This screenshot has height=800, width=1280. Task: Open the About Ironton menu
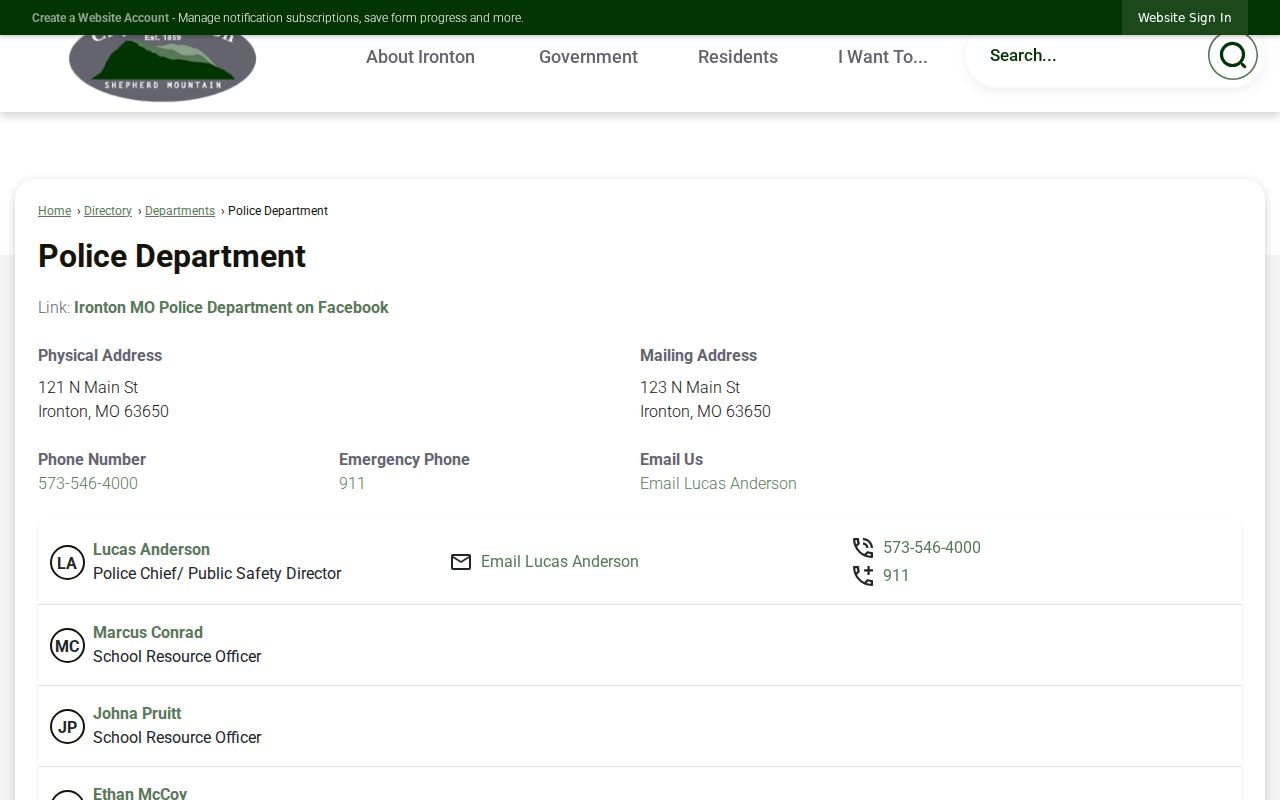tap(420, 57)
